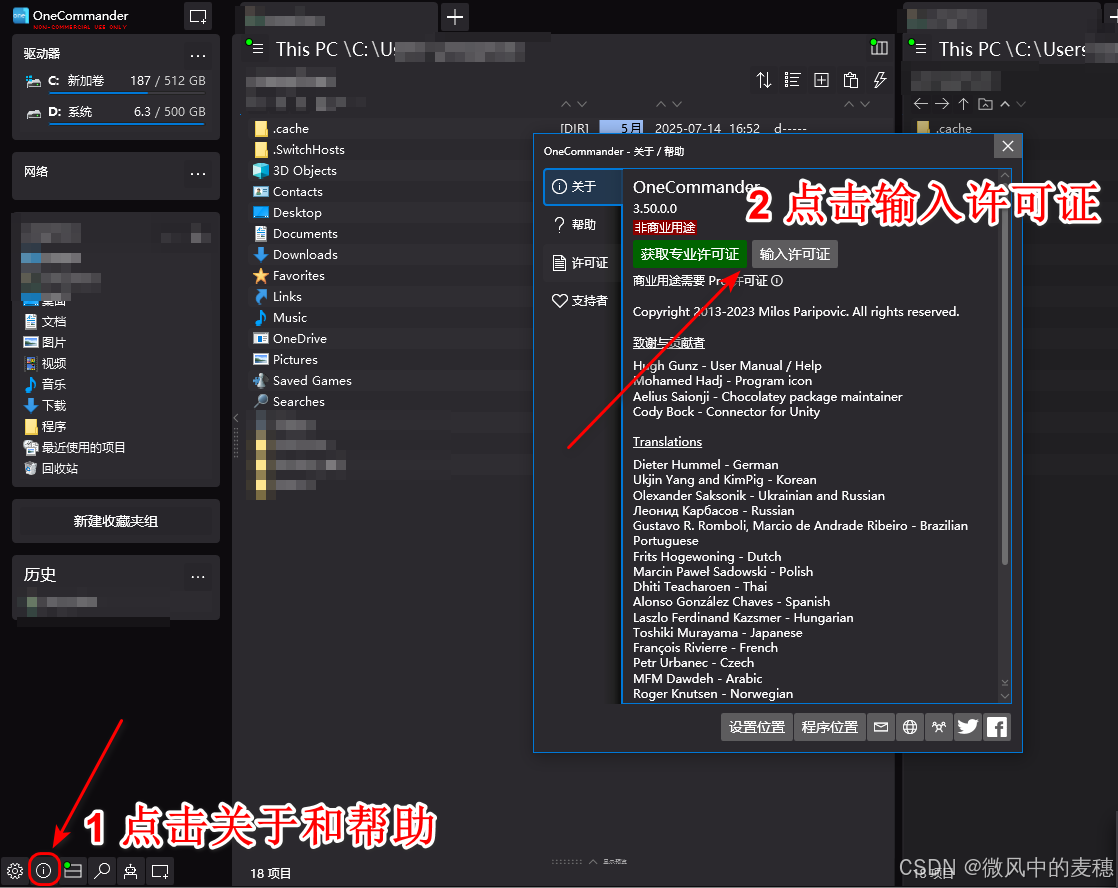Switch to the 帮助 tab

[x=583, y=225]
